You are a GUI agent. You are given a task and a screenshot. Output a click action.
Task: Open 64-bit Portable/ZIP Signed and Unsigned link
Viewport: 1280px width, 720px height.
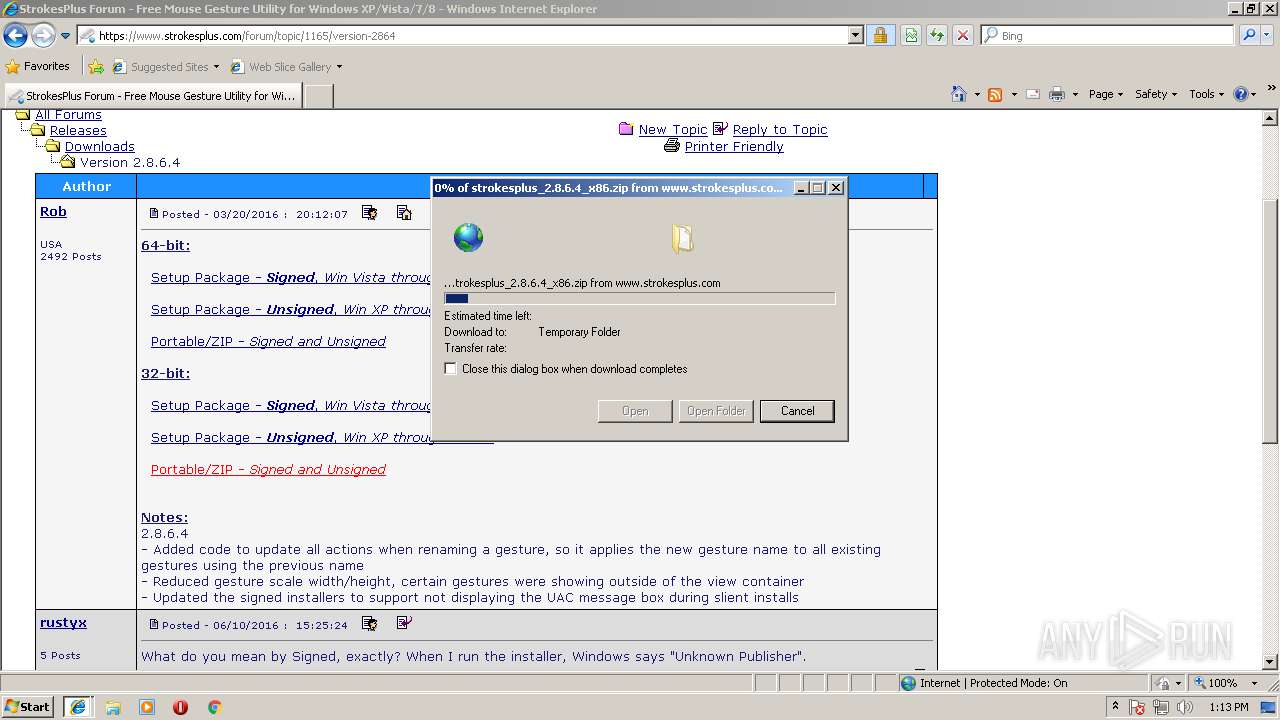[268, 341]
